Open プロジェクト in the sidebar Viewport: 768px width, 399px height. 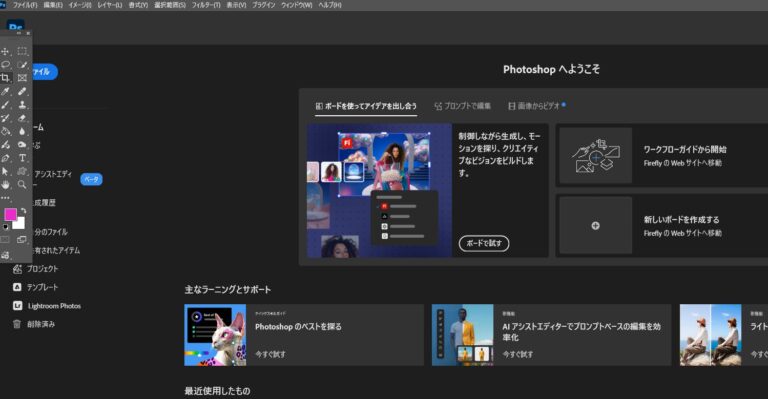click(x=36, y=269)
